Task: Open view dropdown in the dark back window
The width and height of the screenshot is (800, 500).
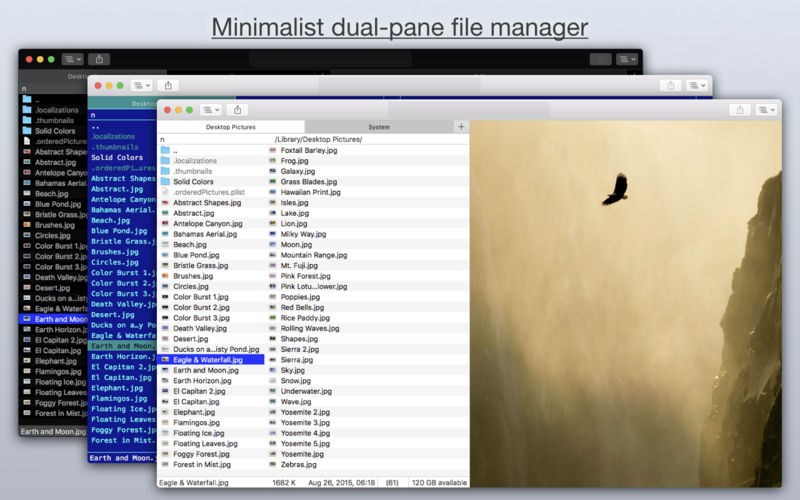Action: (x=72, y=59)
